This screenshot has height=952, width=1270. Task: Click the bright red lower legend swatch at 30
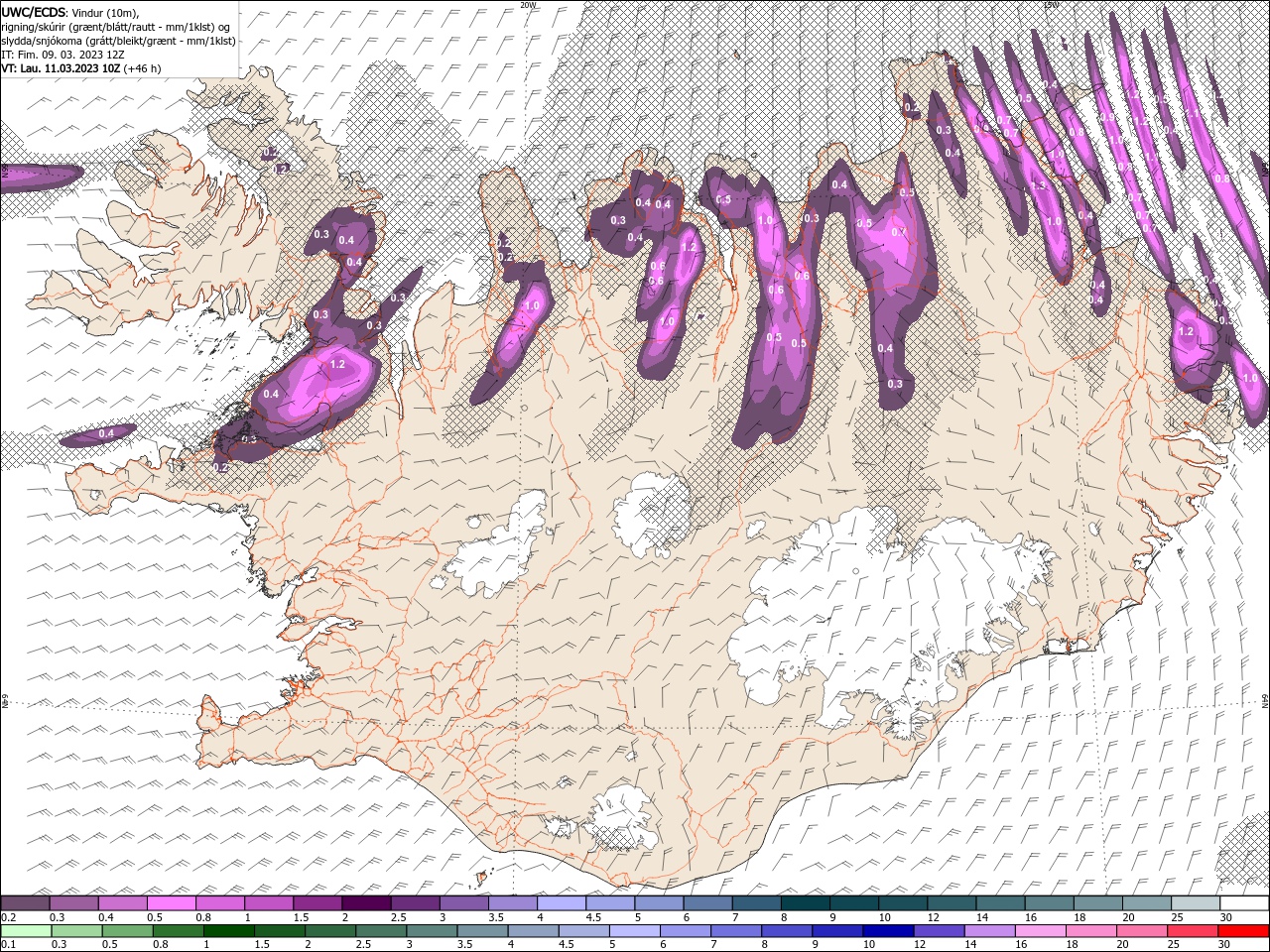pyautogui.click(x=1244, y=931)
